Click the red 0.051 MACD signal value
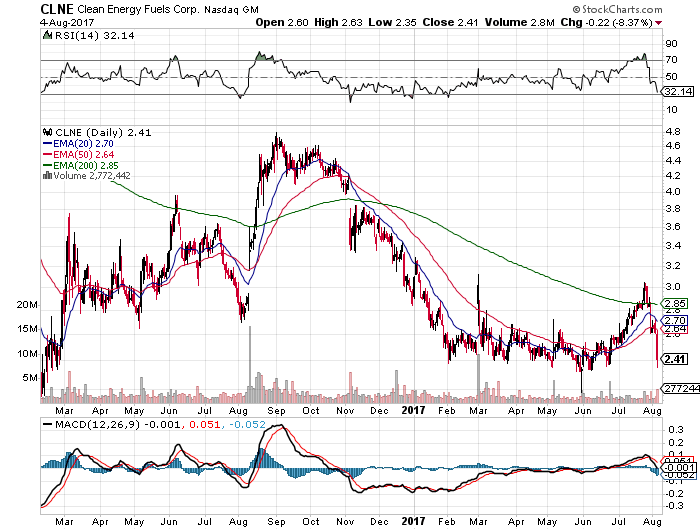700x530 pixels. [x=205, y=424]
